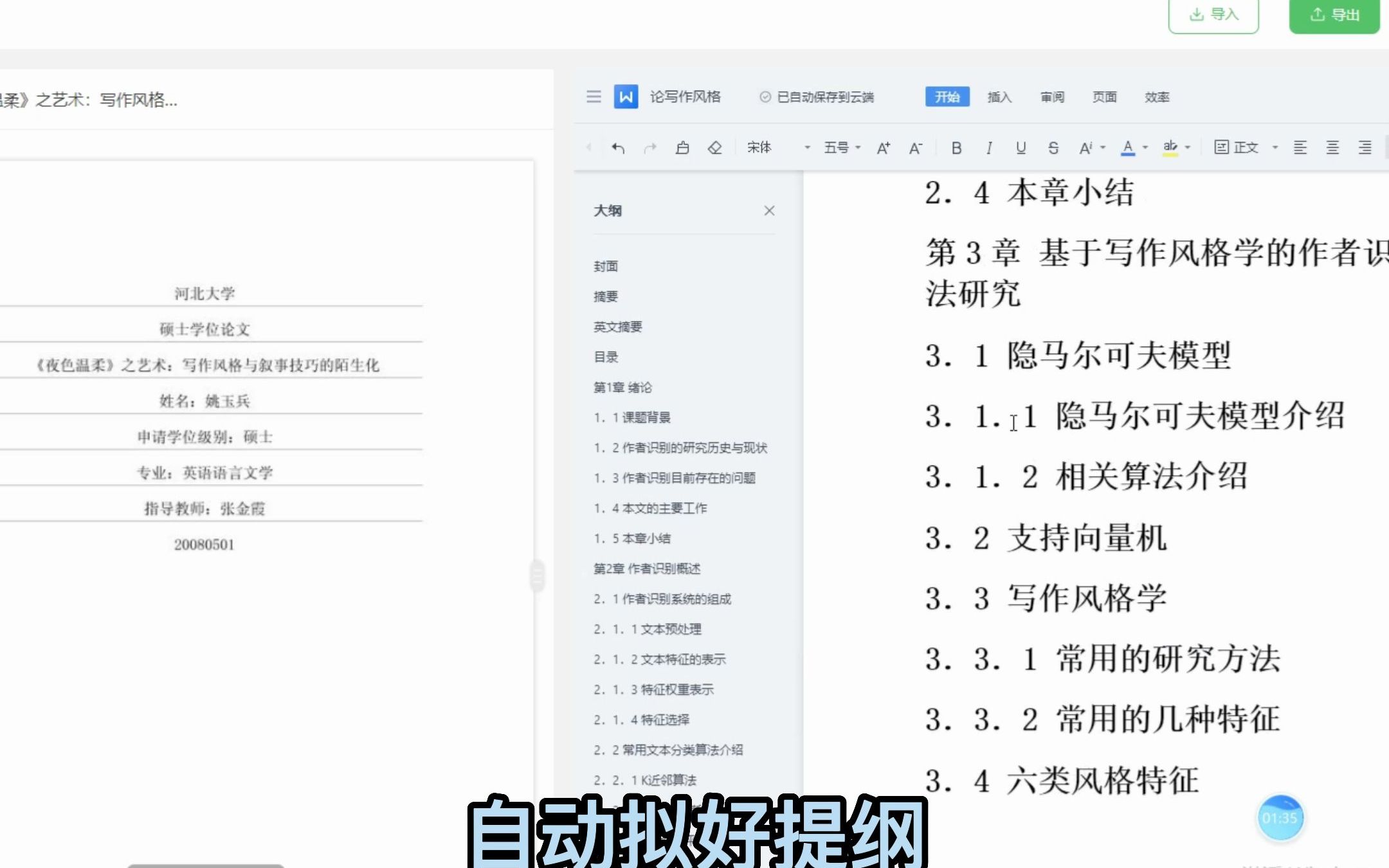Close the 大纲 outline panel
This screenshot has height=868, width=1389.
pyautogui.click(x=769, y=211)
